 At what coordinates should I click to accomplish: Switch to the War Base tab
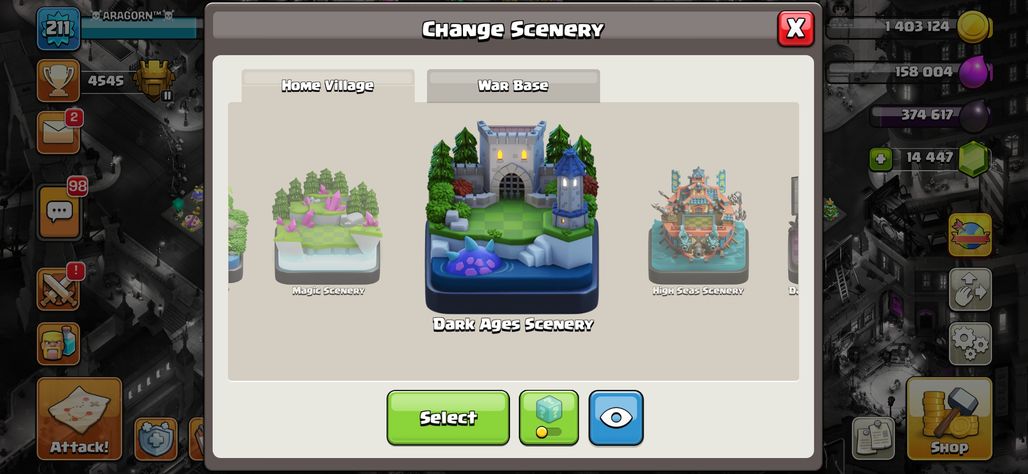513,86
